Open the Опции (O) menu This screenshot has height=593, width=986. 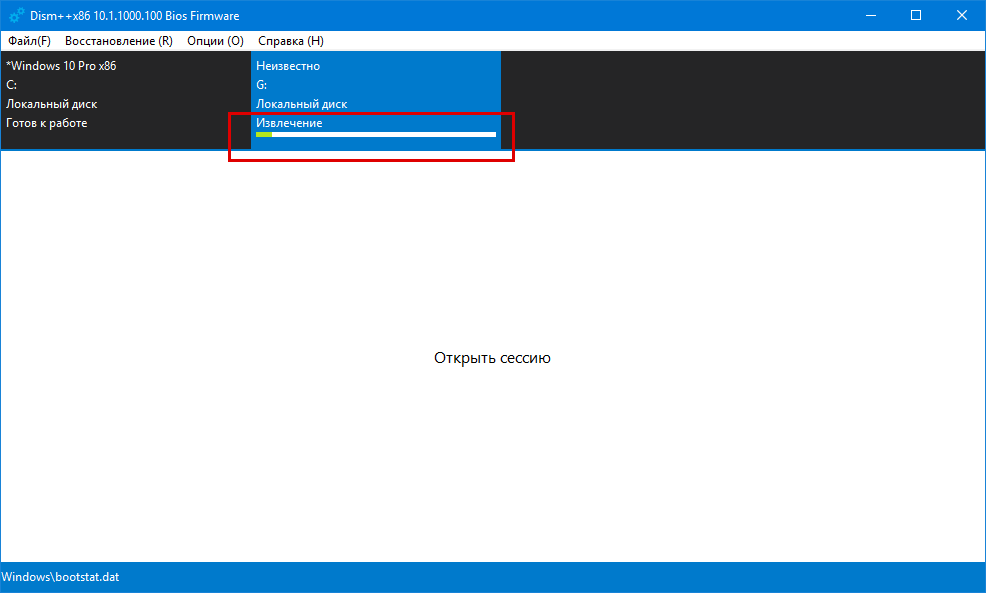pos(215,41)
